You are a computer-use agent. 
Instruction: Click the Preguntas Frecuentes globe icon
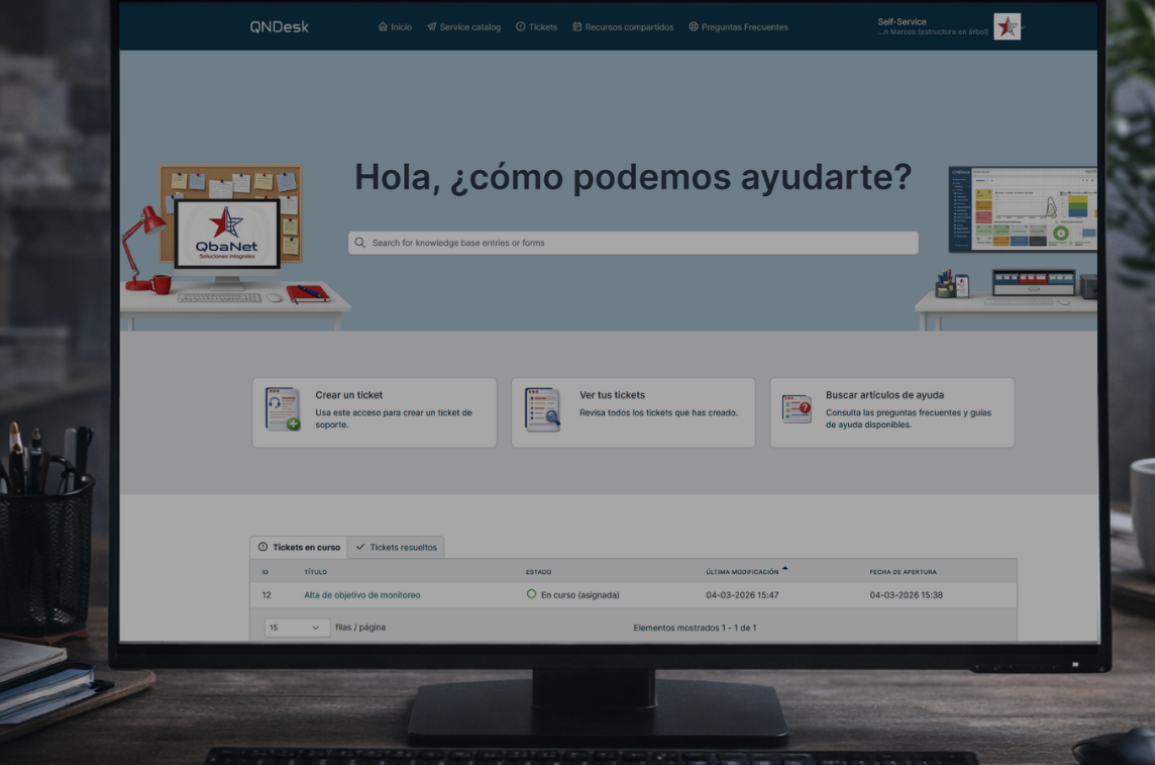[x=694, y=27]
